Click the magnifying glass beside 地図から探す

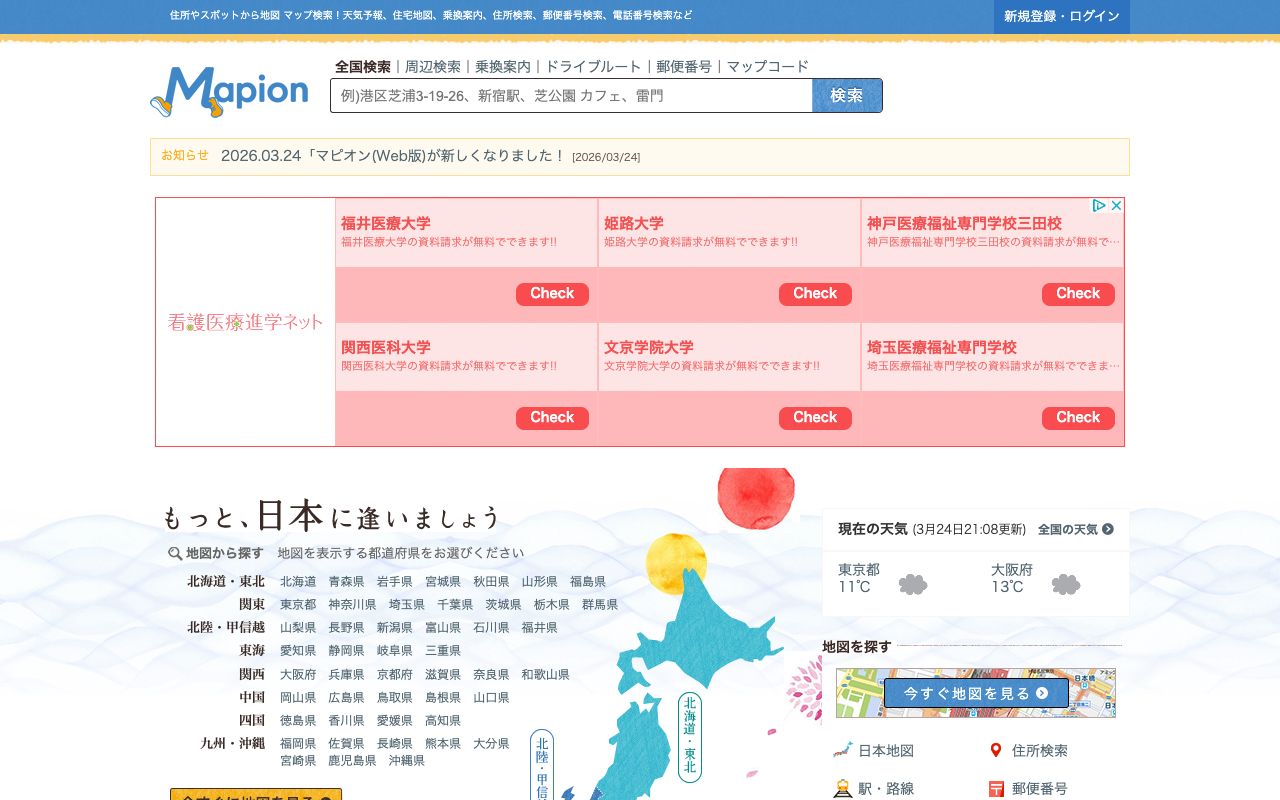175,552
